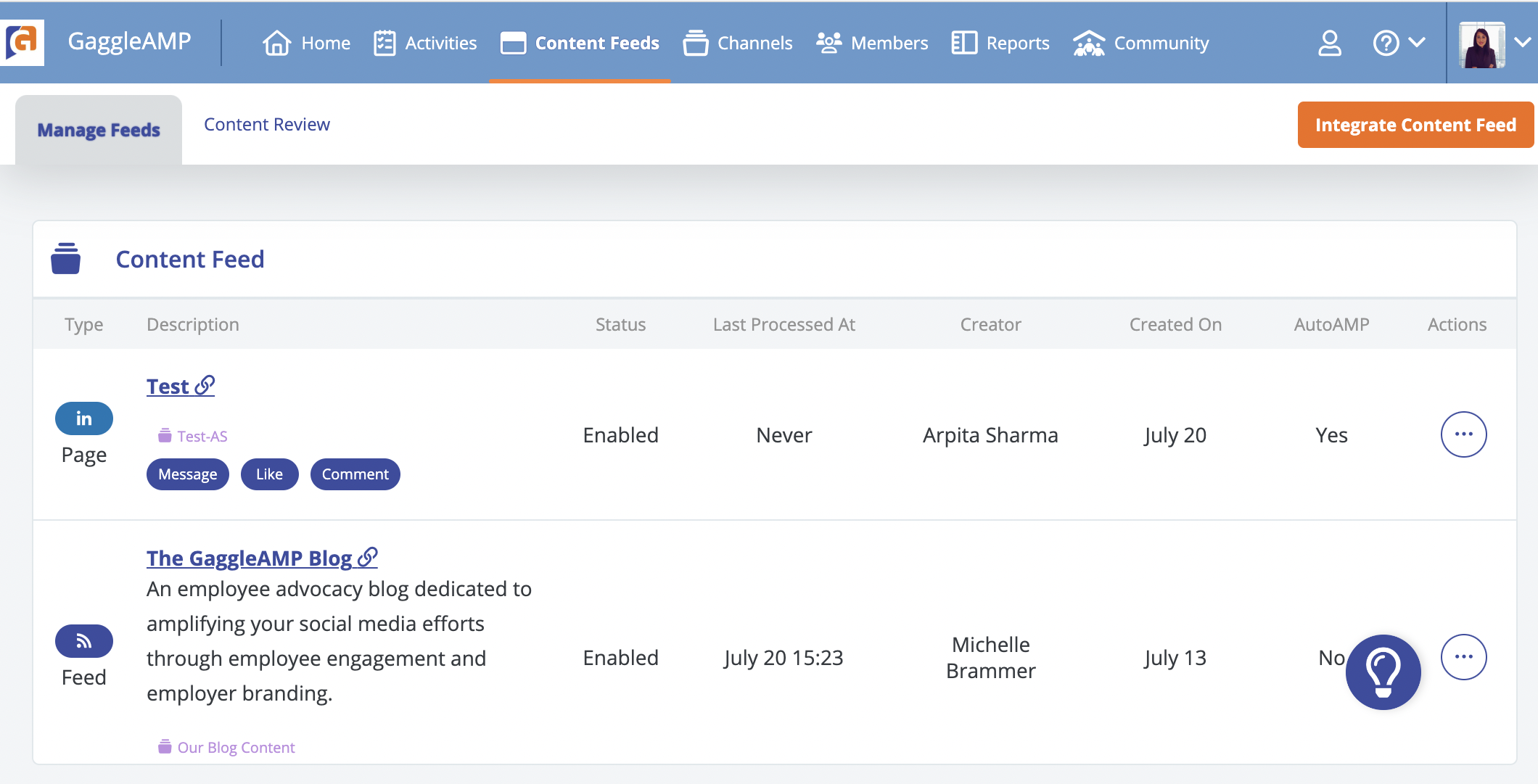The height and width of the screenshot is (784, 1538).
Task: Click the July 20 15:23 processed time
Action: 784,658
